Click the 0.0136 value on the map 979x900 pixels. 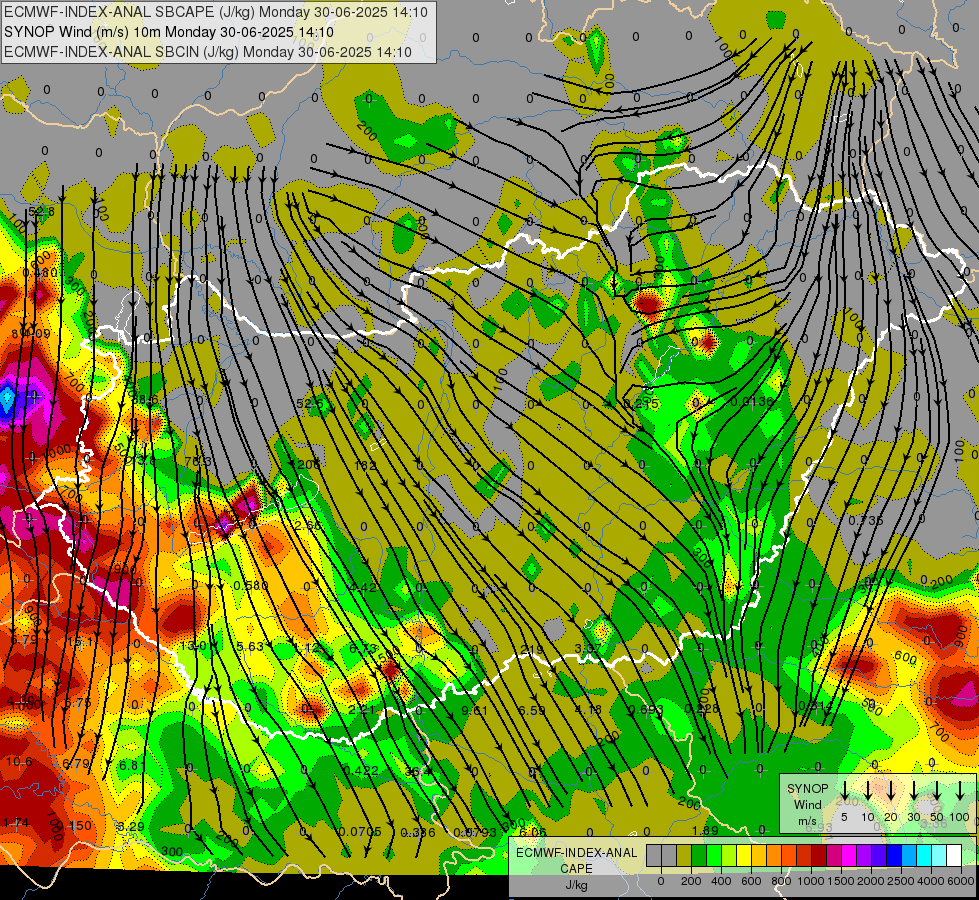752,401
